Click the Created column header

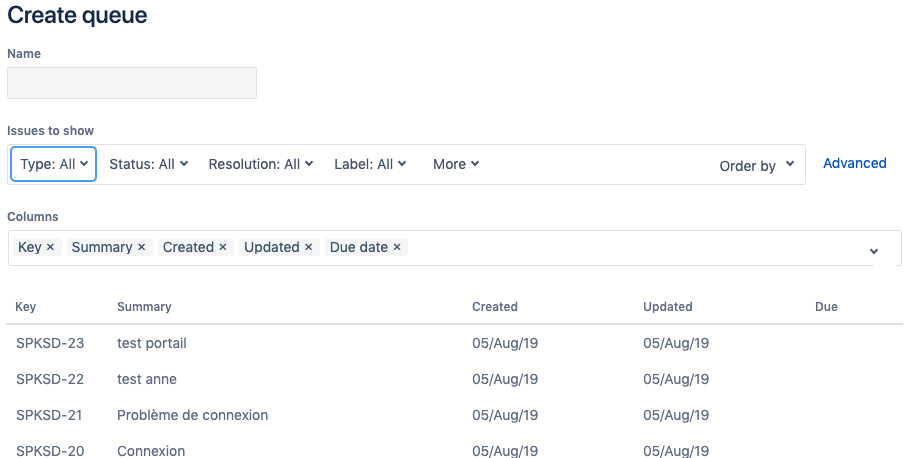[495, 307]
